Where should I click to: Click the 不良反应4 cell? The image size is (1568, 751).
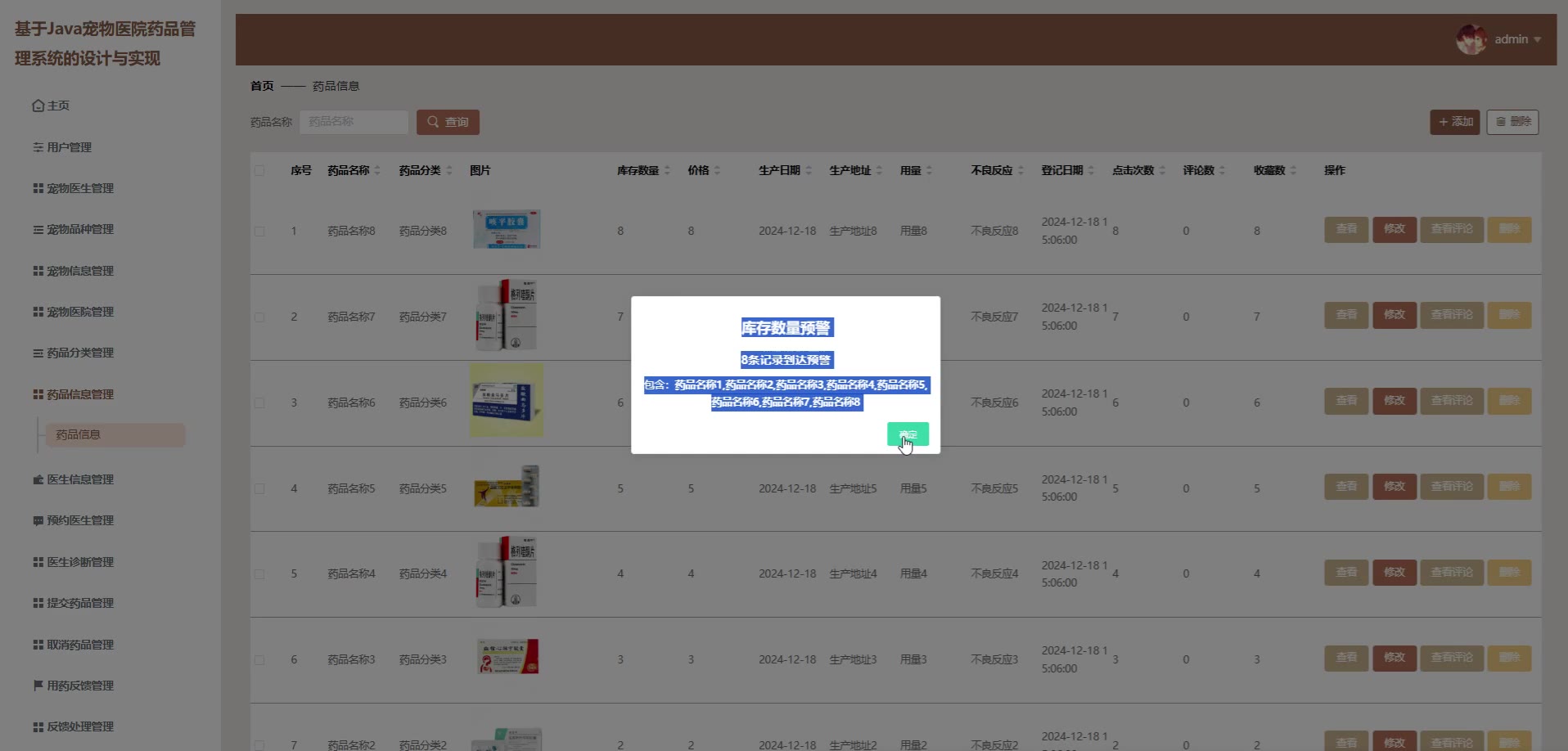[x=994, y=574]
